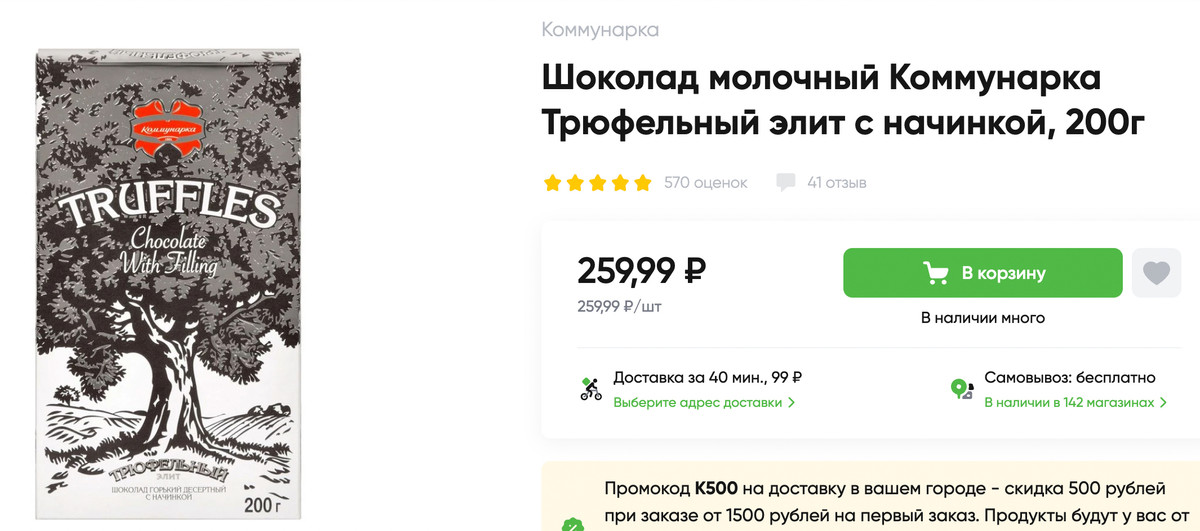
Task: Open the 'Коммунарка' brand link
Action: tap(600, 30)
